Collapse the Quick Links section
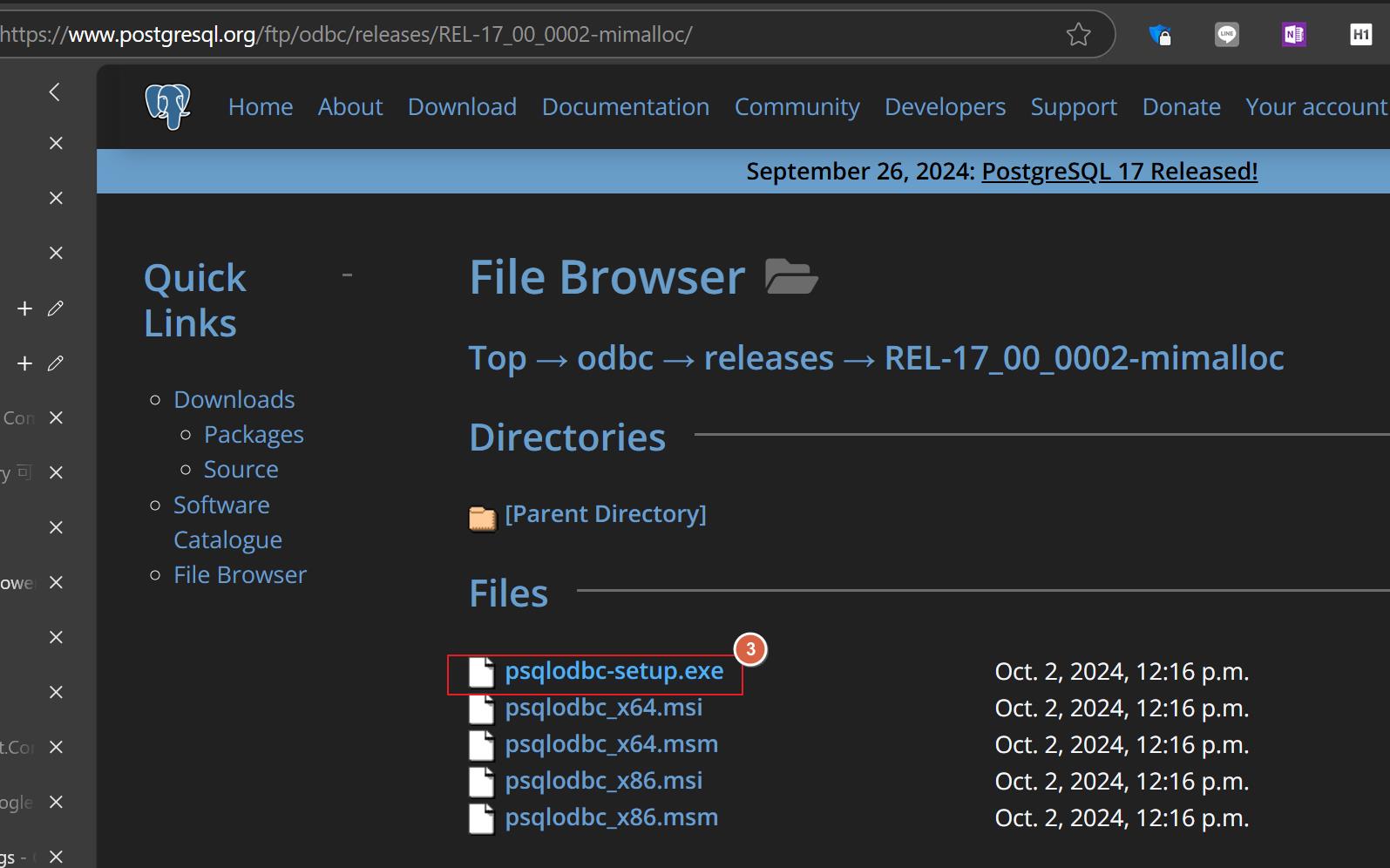This screenshot has width=1390, height=868. pos(347,275)
